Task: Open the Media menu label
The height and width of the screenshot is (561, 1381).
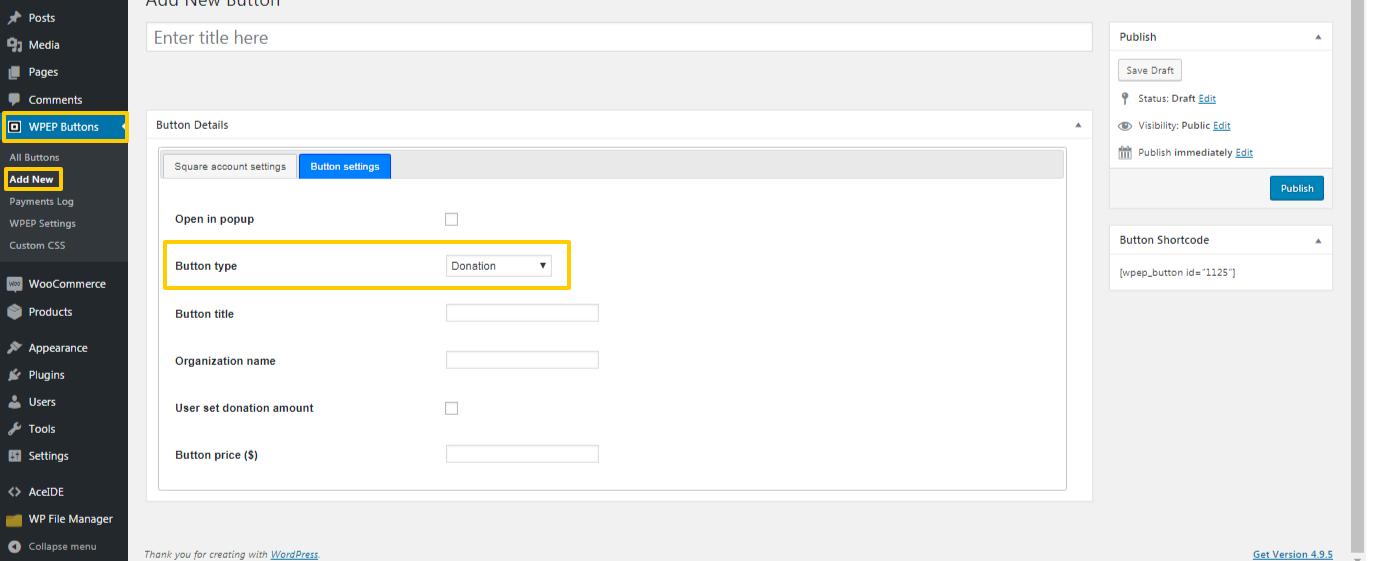Action: coord(44,45)
